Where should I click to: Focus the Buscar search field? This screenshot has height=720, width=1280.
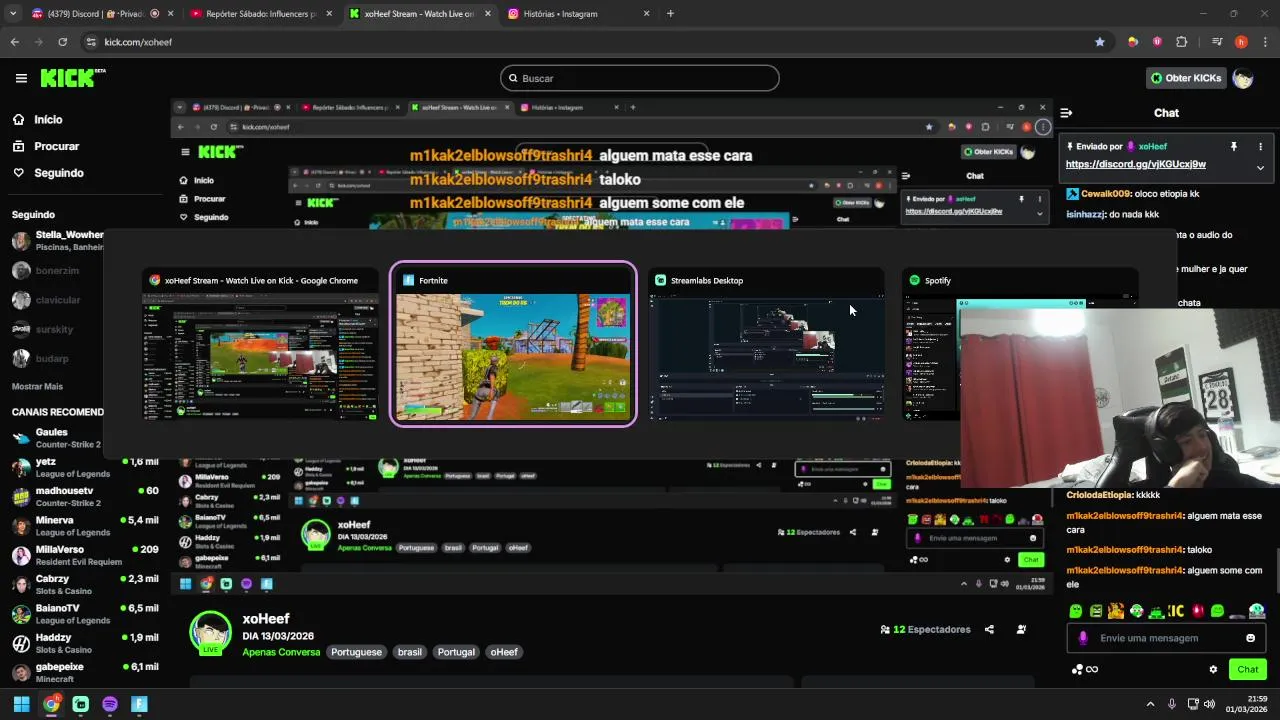640,78
